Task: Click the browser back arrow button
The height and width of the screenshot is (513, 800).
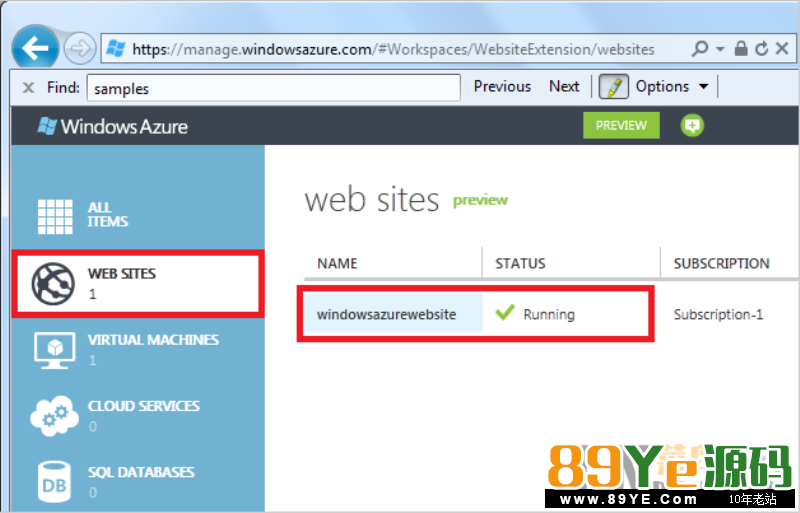Action: 38,47
